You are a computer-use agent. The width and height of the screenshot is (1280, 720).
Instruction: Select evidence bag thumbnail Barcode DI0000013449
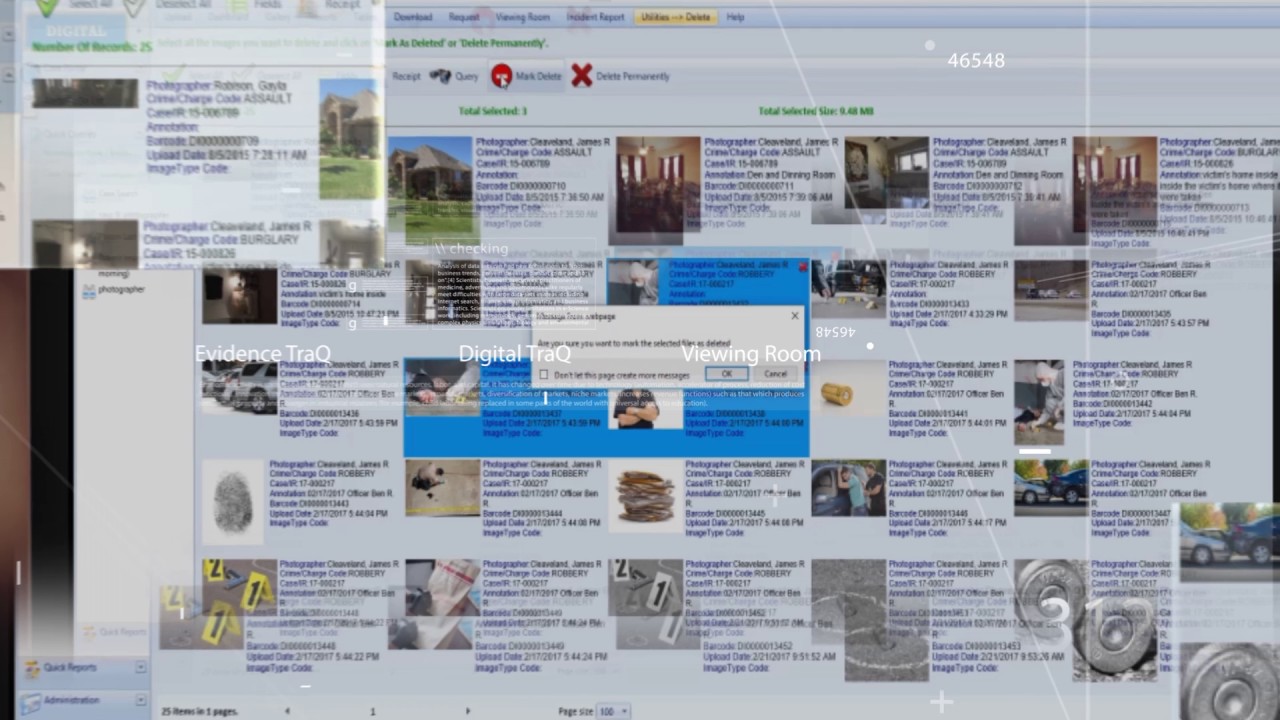442,588
